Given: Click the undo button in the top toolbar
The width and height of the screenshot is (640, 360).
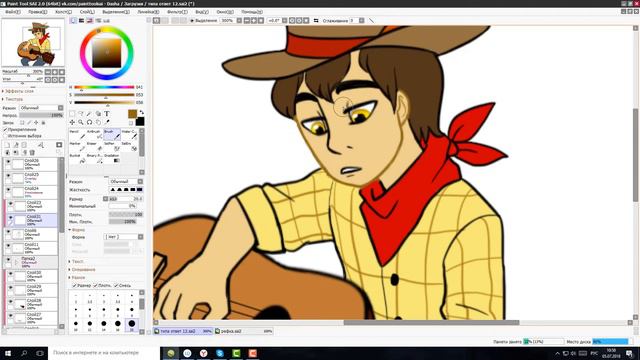Looking at the screenshot, I should (157, 20).
